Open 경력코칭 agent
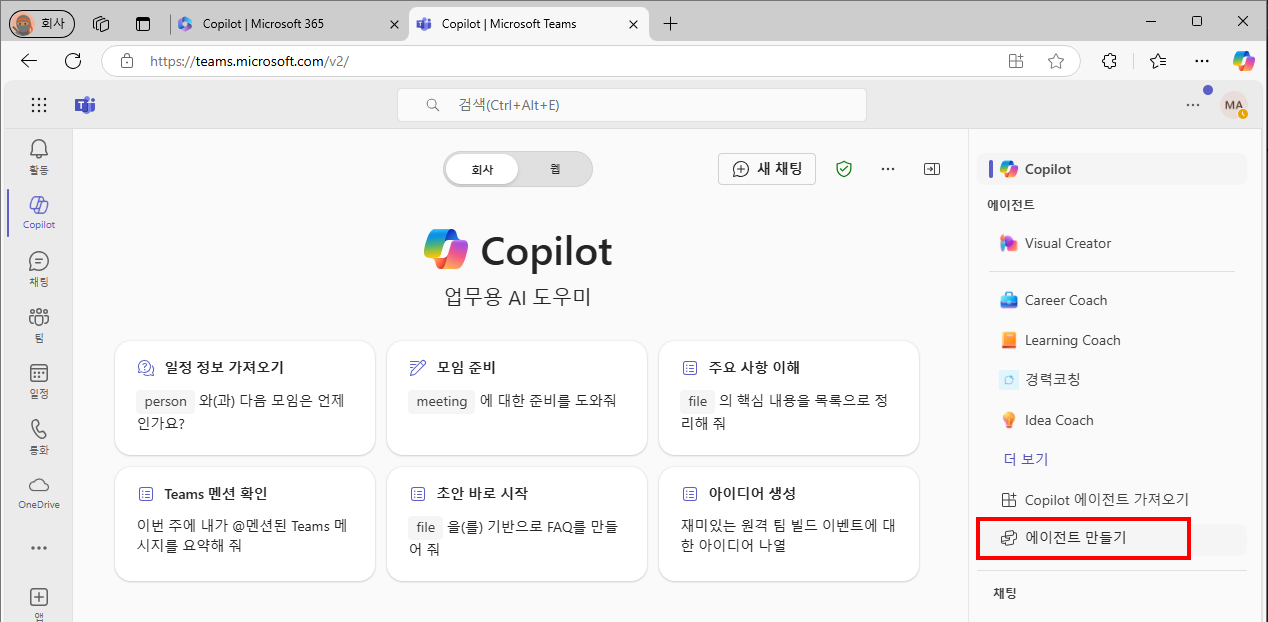Viewport: 1268px width, 622px height. click(1112, 380)
